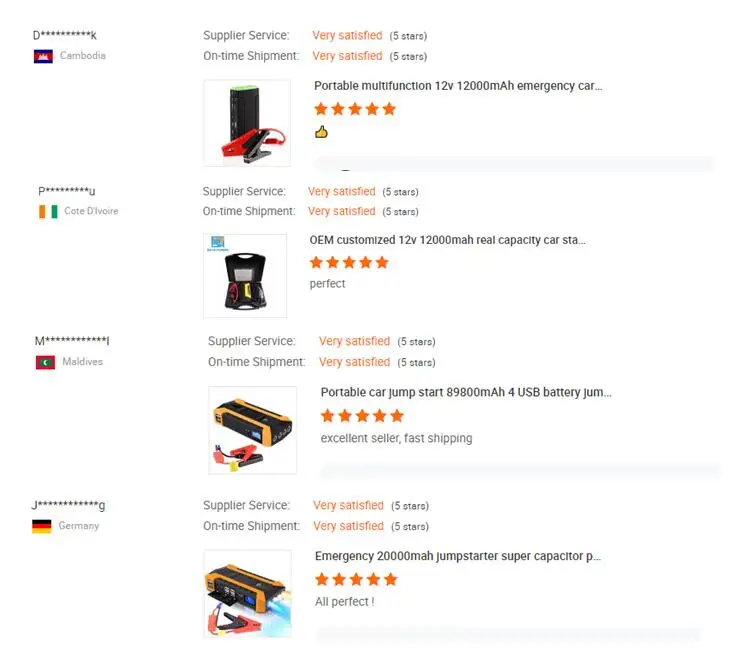This screenshot has width=750, height=670.
Task: Click 'Very satisfied' On-time Shipment for Germany reviewer
Action: [348, 526]
